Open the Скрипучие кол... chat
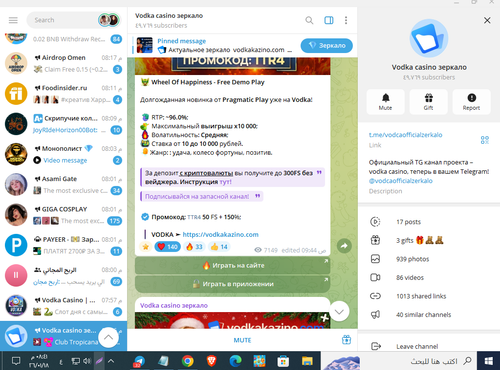 (x=63, y=124)
